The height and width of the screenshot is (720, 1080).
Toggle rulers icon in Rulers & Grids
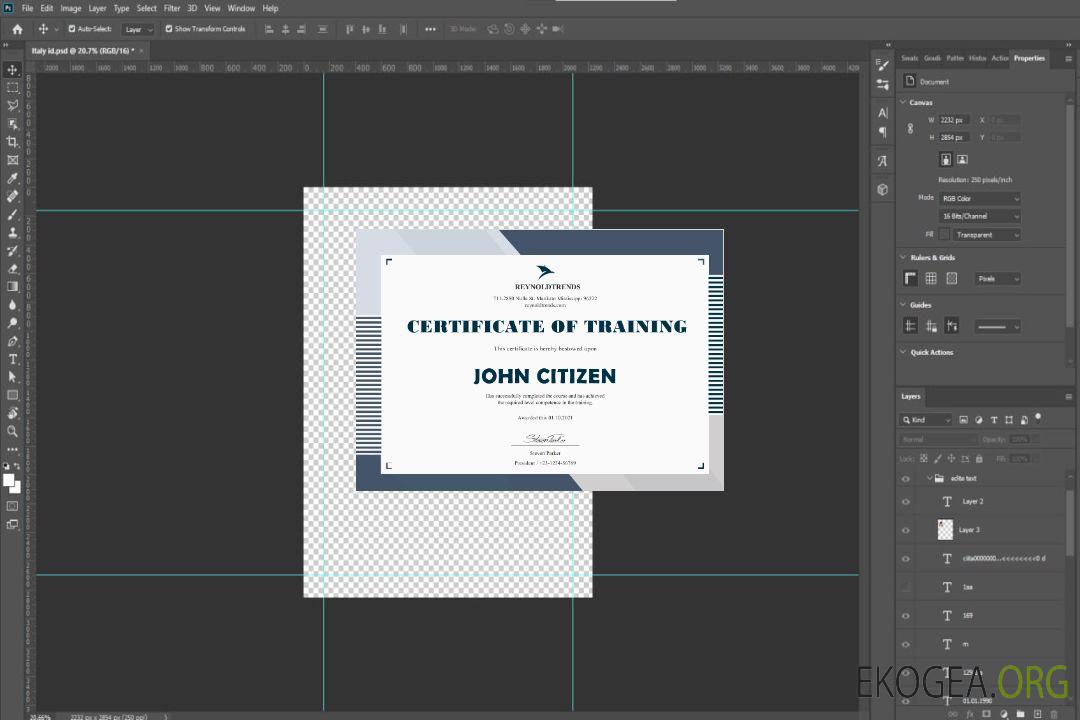pyautogui.click(x=910, y=278)
